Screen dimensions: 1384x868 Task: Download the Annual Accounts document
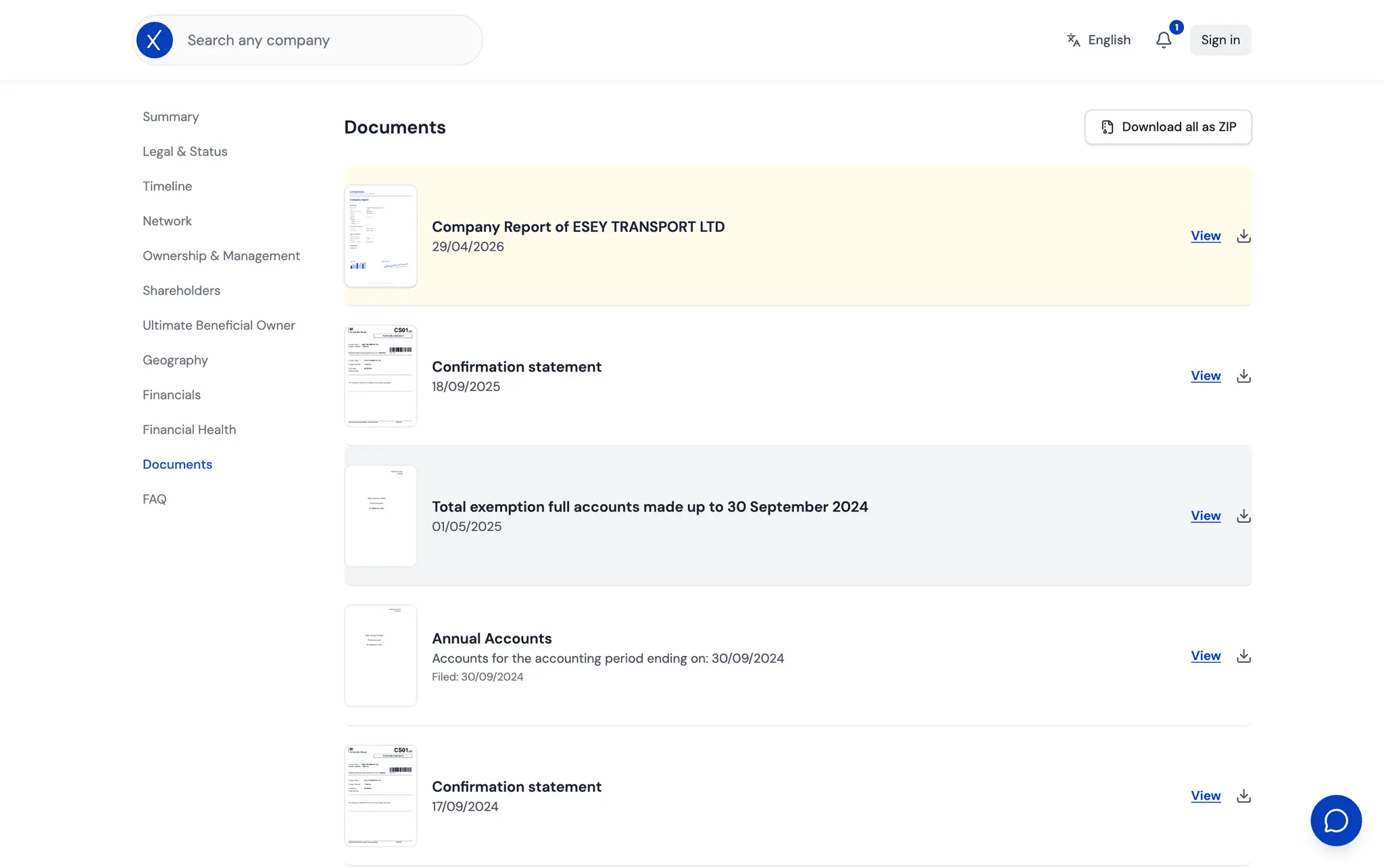pyautogui.click(x=1243, y=656)
